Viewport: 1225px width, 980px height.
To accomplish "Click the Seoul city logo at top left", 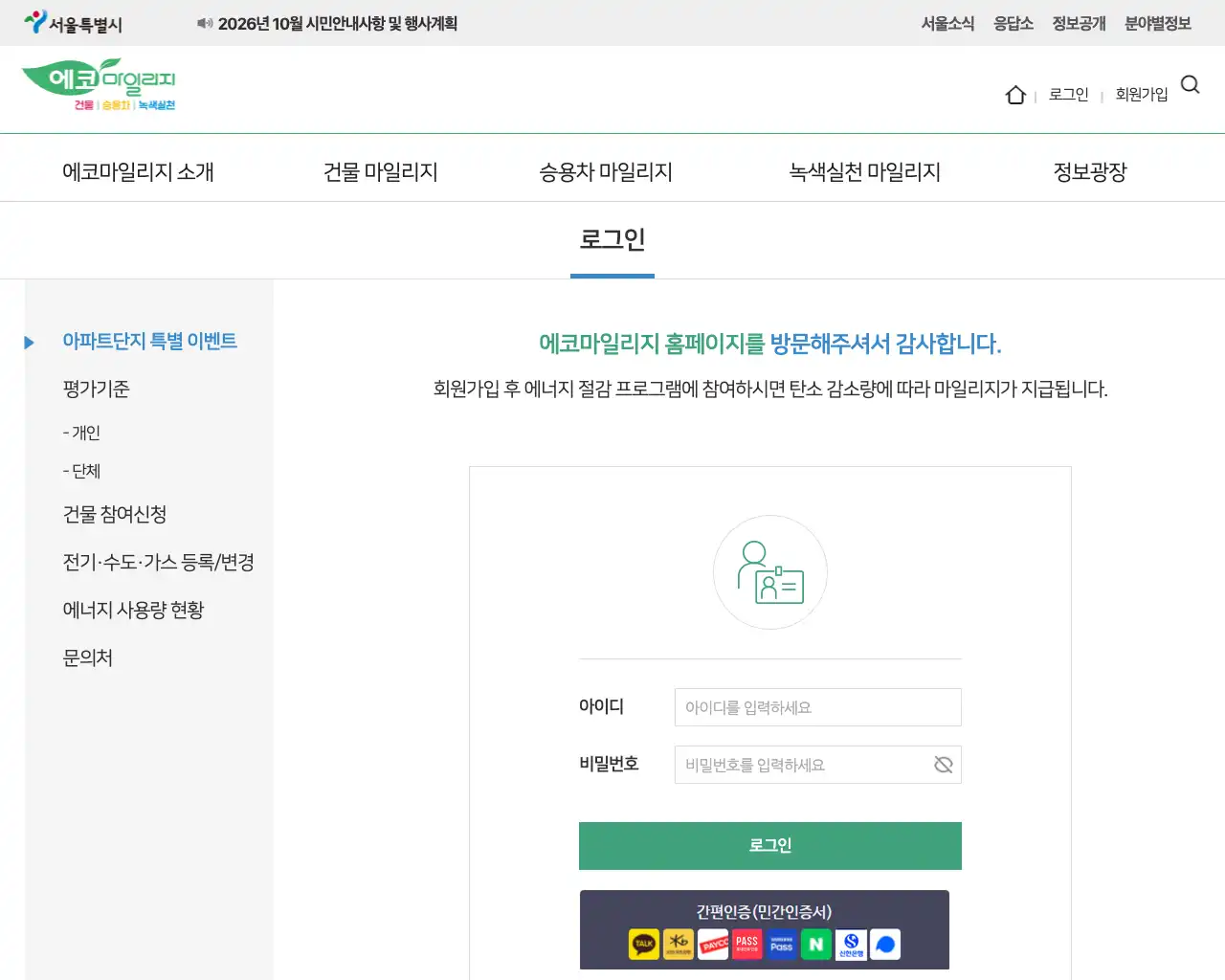I will coord(74,23).
